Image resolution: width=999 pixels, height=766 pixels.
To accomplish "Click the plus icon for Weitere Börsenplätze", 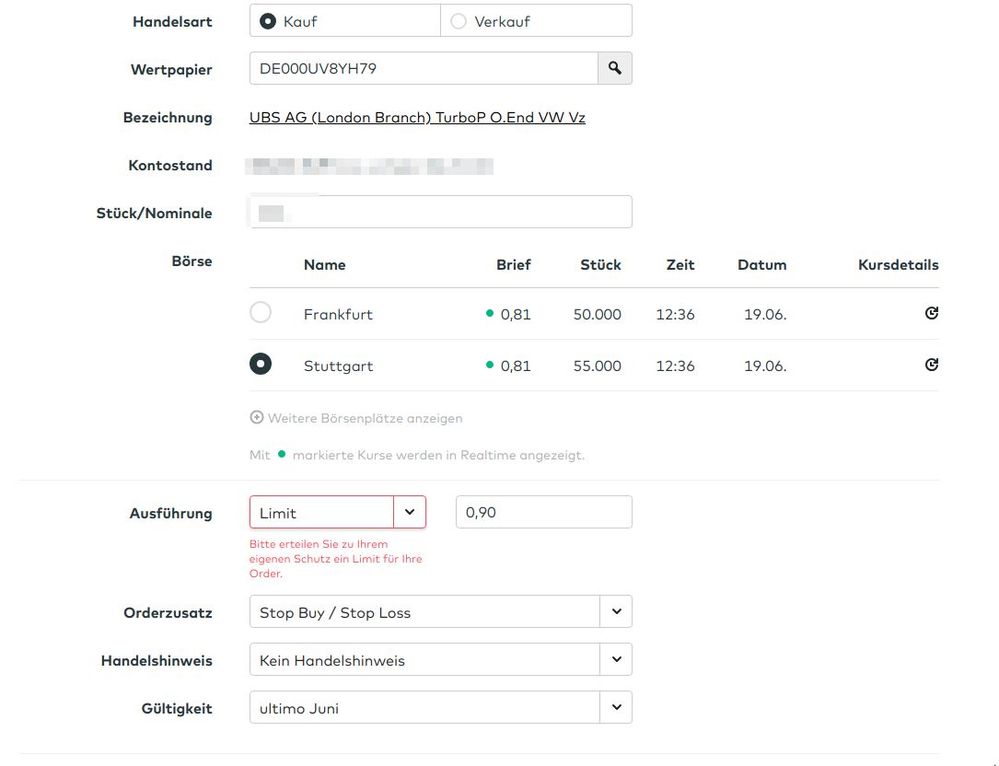I will [x=257, y=418].
